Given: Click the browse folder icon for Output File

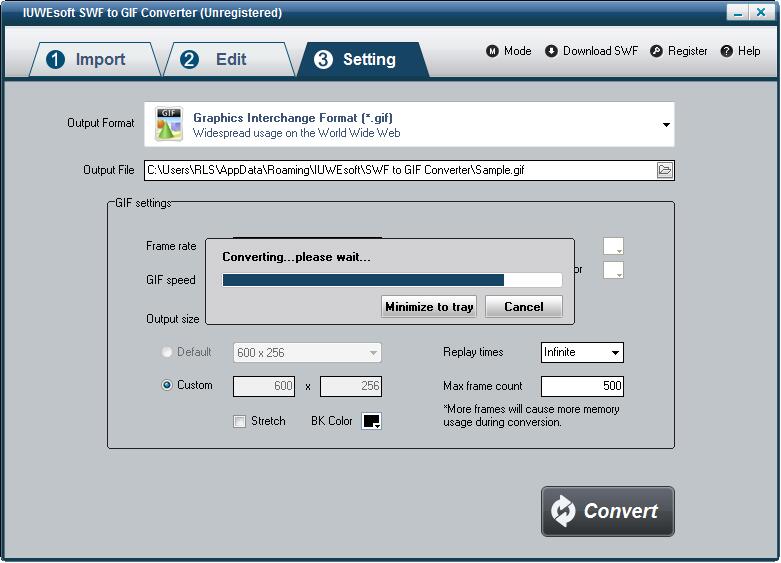Looking at the screenshot, I should pyautogui.click(x=665, y=170).
